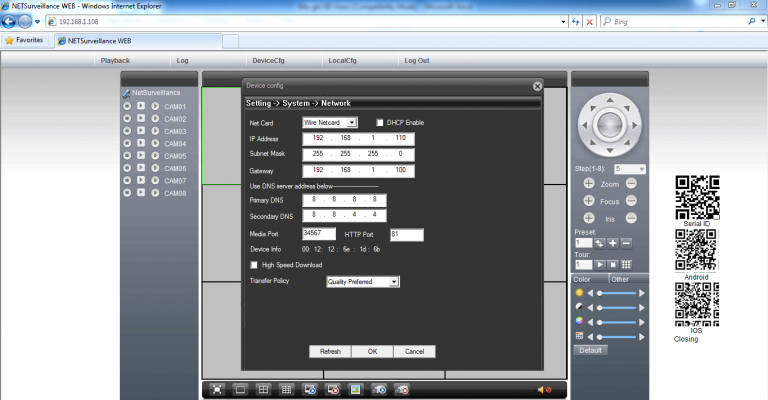Tick the High Speed Download checkbox
The image size is (768, 400).
[254, 265]
